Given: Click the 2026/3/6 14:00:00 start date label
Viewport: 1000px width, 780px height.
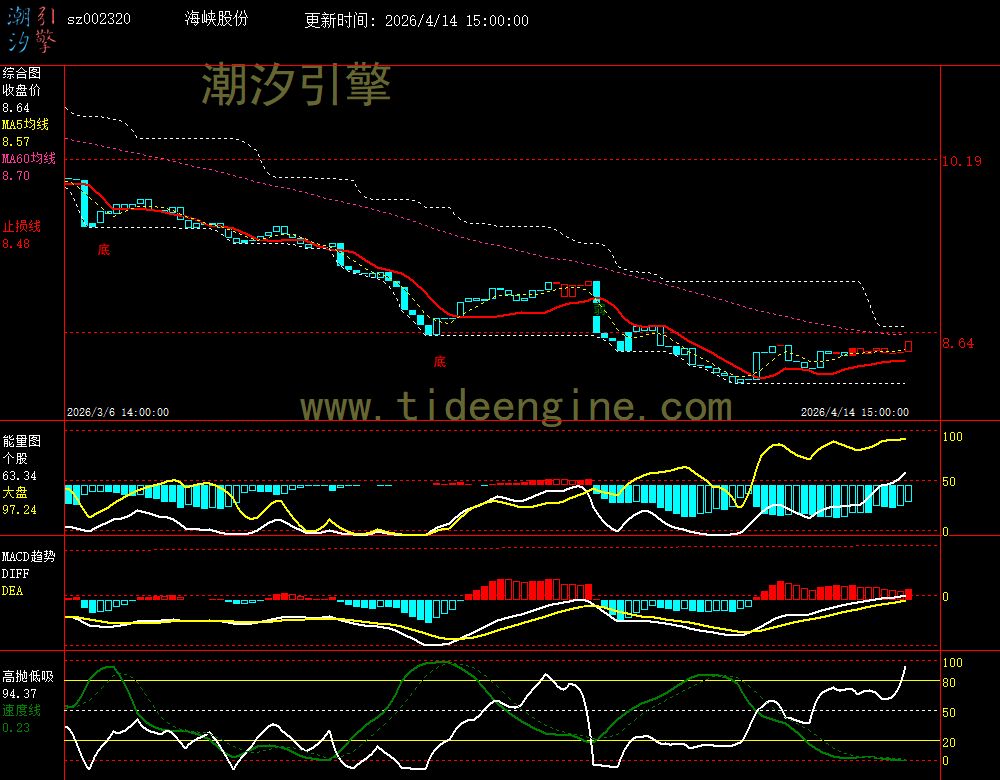Looking at the screenshot, I should (118, 412).
